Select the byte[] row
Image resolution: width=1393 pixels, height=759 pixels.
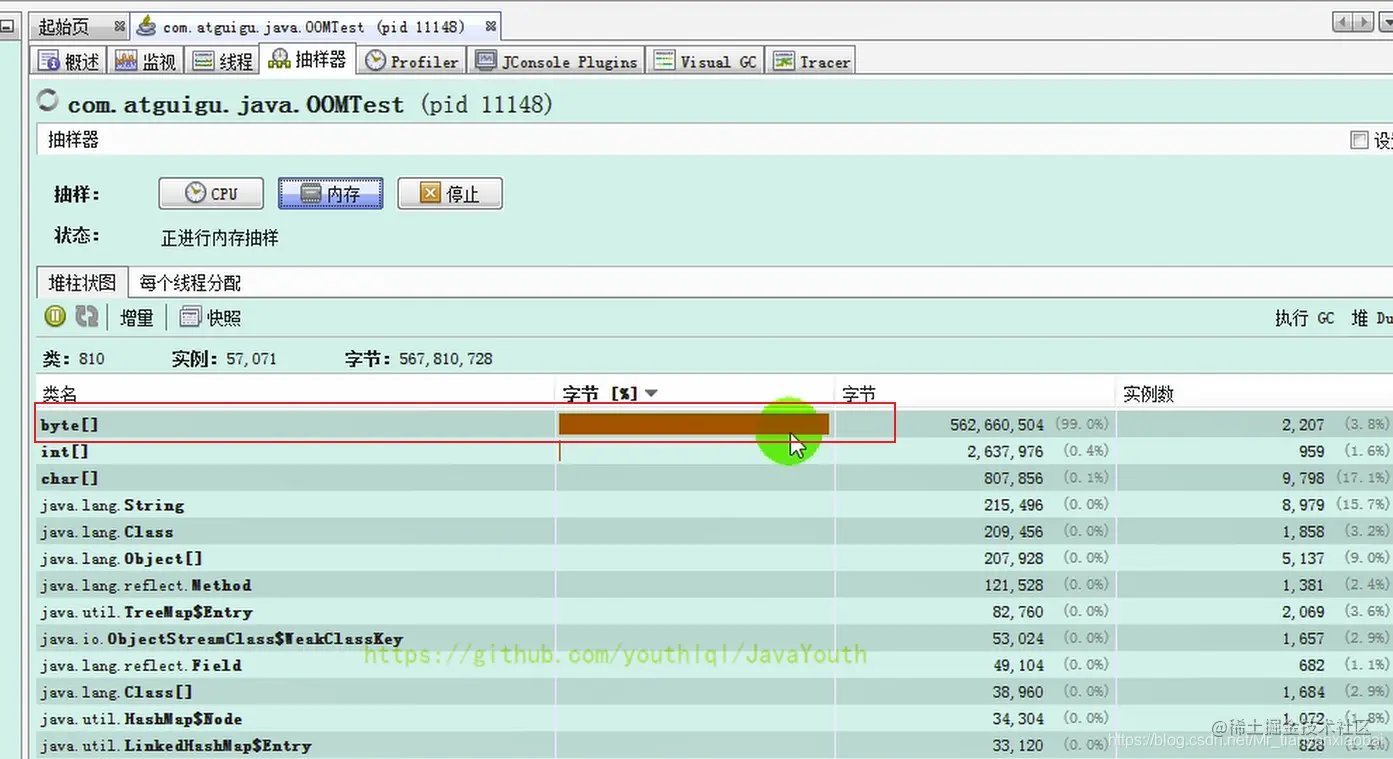tap(715, 425)
